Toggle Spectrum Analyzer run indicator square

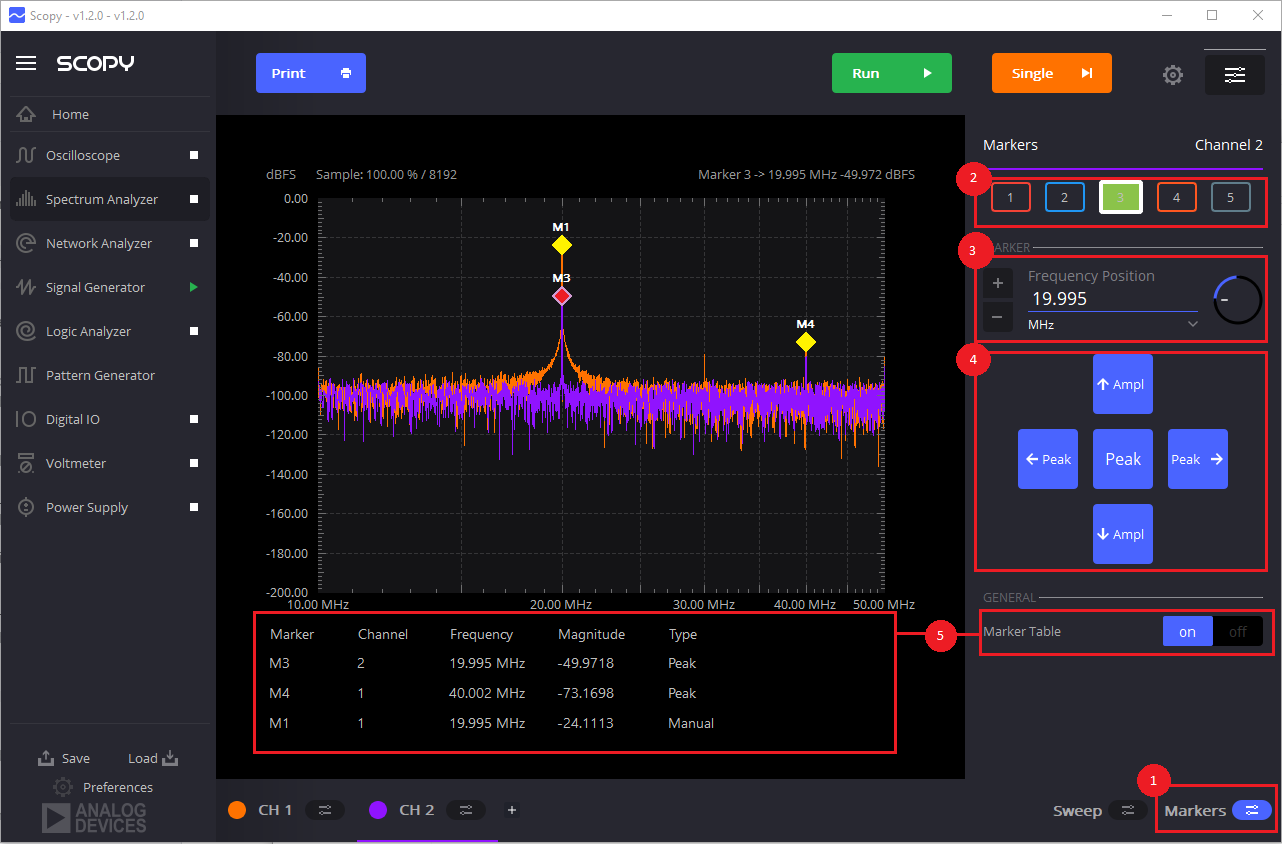tap(194, 199)
